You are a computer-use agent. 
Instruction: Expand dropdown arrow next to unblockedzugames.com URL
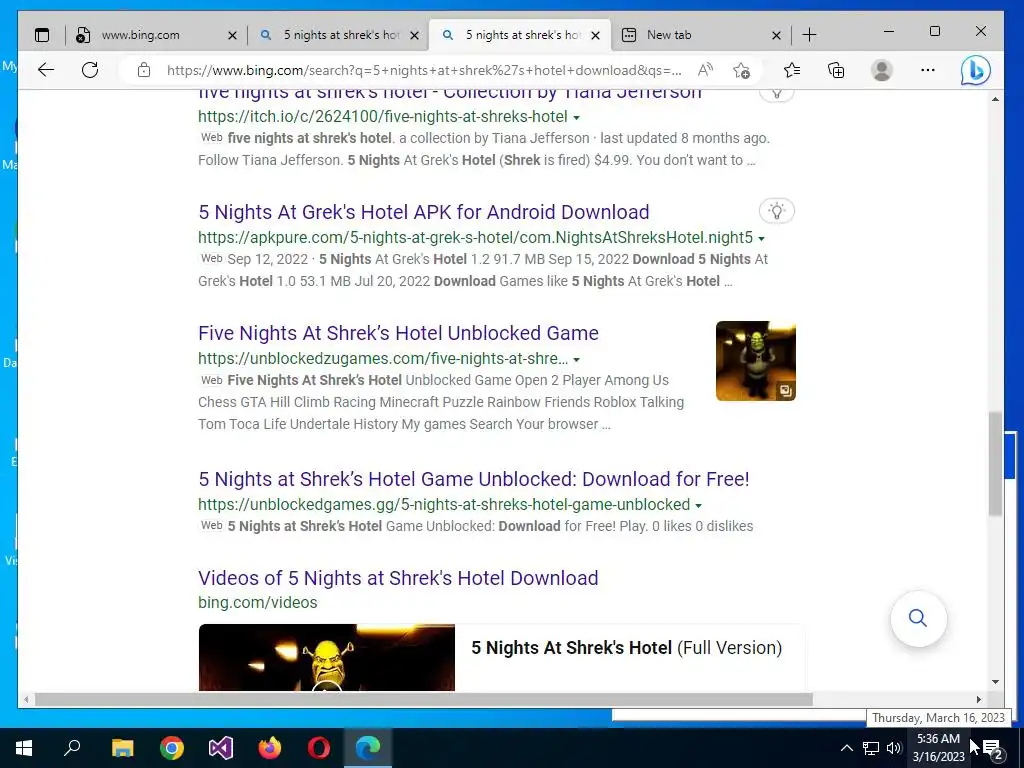(x=576, y=360)
